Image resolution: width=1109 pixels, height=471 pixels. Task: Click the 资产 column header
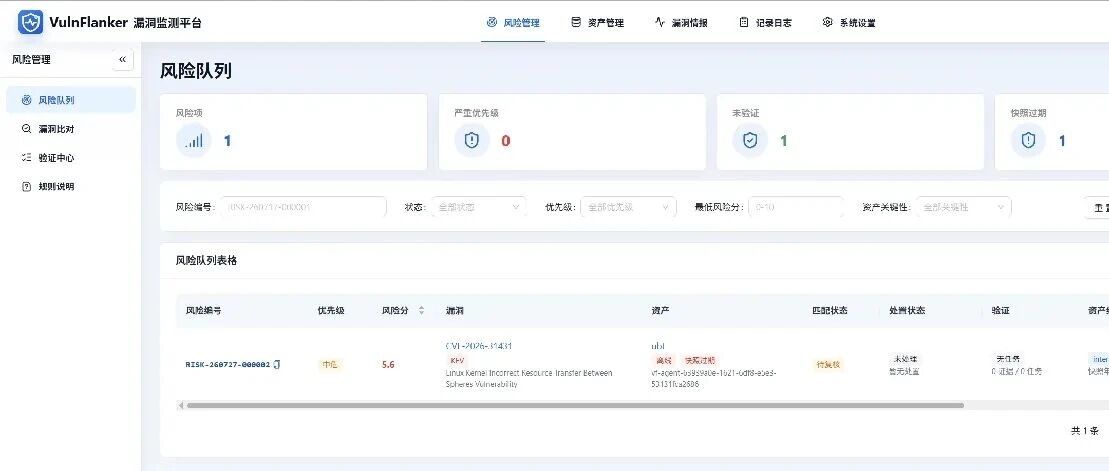[660, 310]
